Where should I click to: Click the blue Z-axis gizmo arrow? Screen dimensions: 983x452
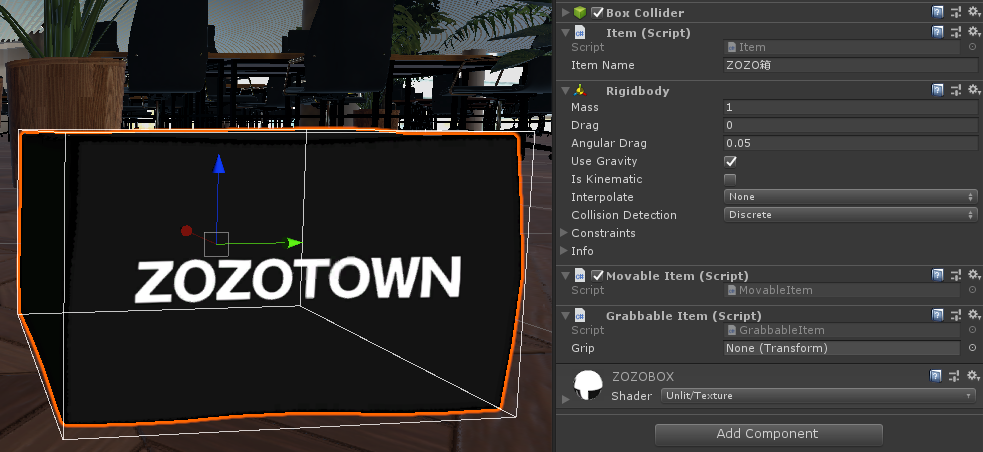[x=218, y=164]
